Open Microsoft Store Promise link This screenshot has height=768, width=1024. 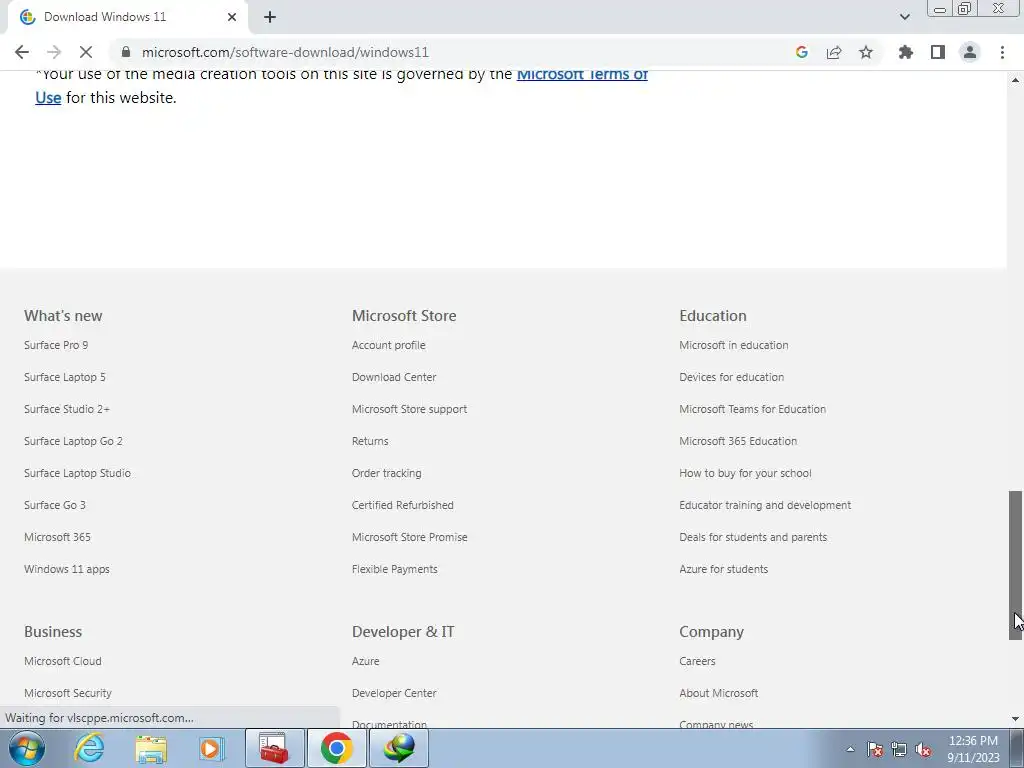(x=409, y=537)
